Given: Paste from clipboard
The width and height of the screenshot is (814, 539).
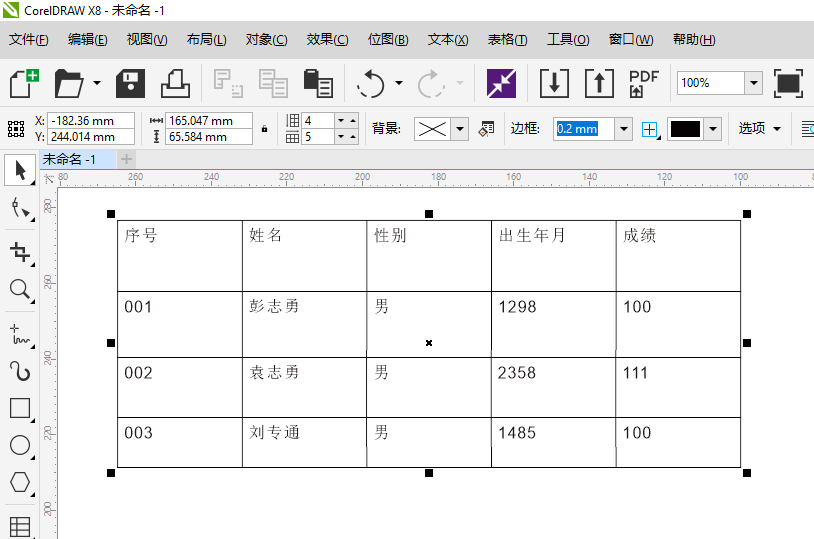Looking at the screenshot, I should 318,83.
